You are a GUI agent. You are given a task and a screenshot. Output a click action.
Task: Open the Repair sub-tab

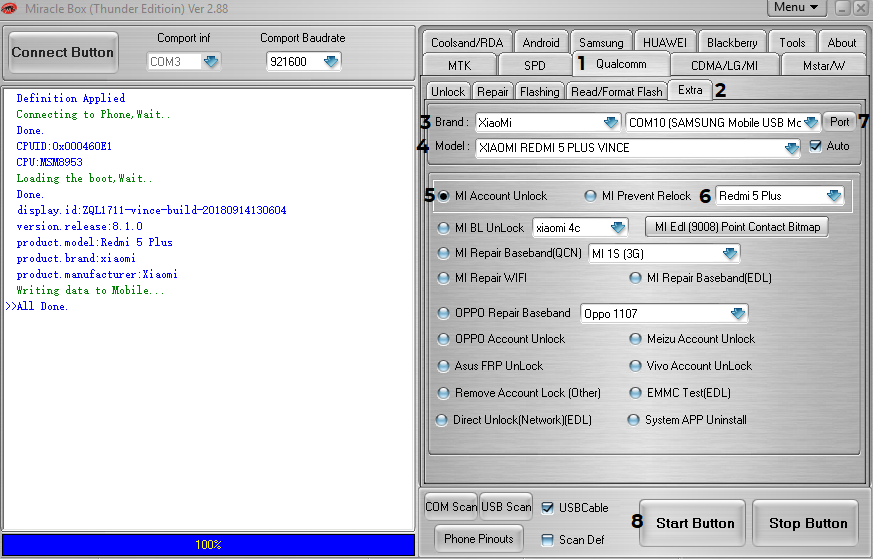[493, 91]
